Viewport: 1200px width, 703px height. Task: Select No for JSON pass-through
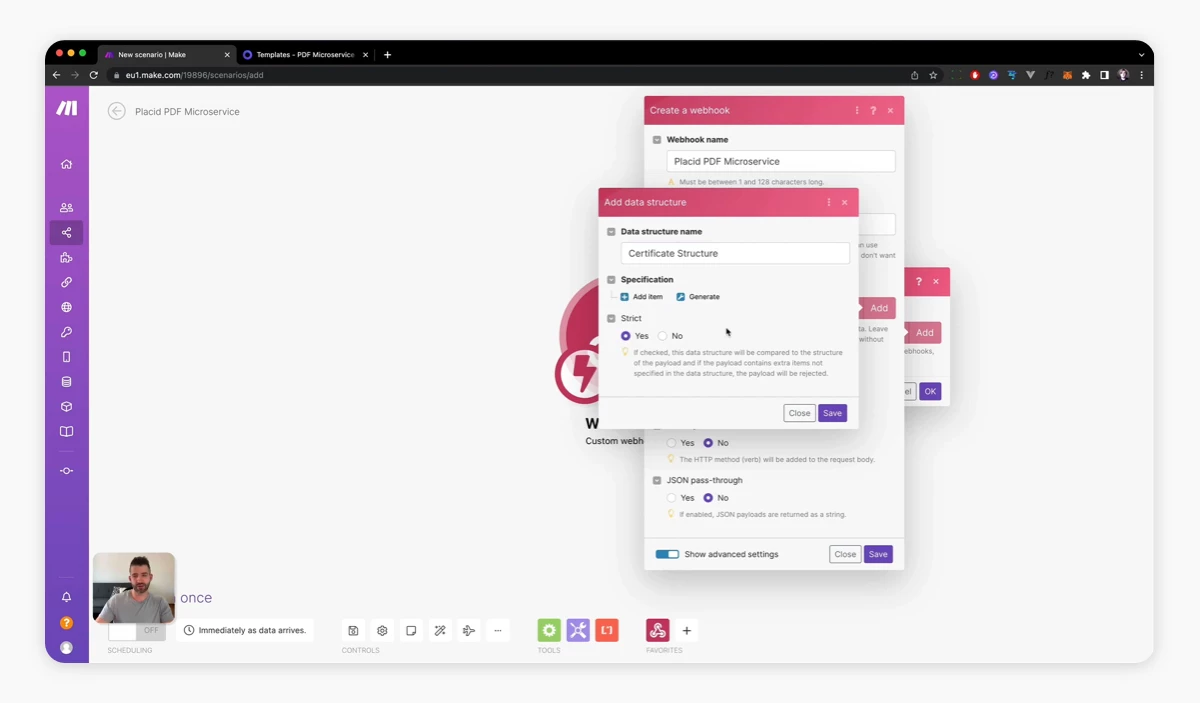tap(708, 498)
